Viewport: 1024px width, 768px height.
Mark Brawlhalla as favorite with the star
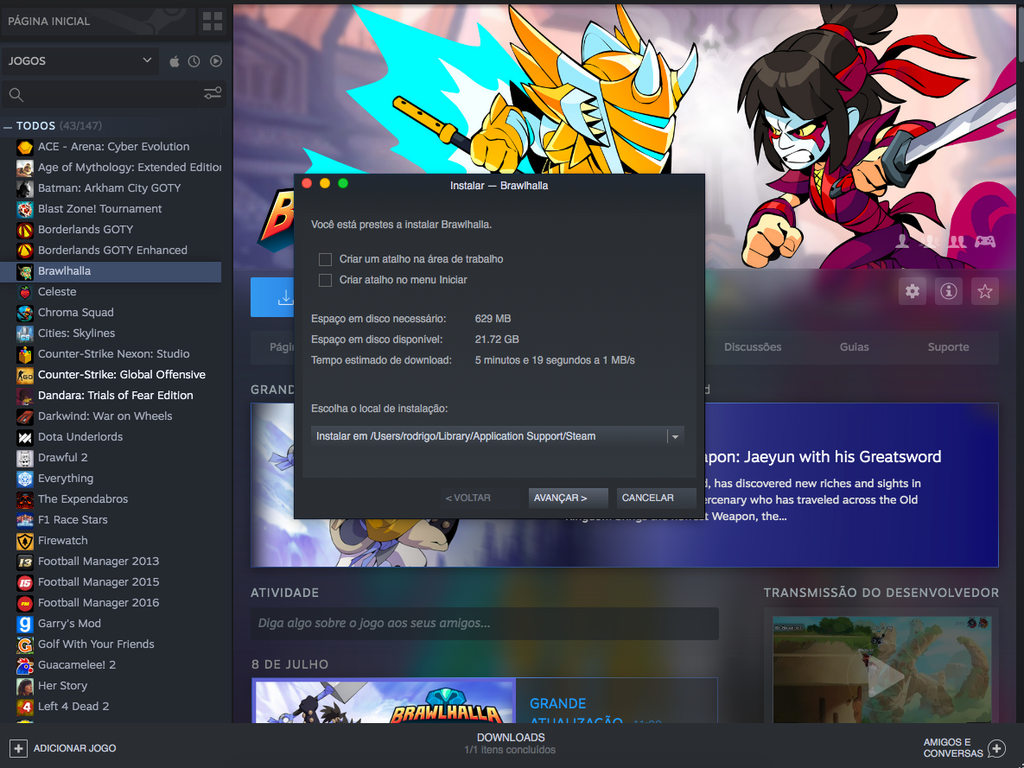[985, 291]
